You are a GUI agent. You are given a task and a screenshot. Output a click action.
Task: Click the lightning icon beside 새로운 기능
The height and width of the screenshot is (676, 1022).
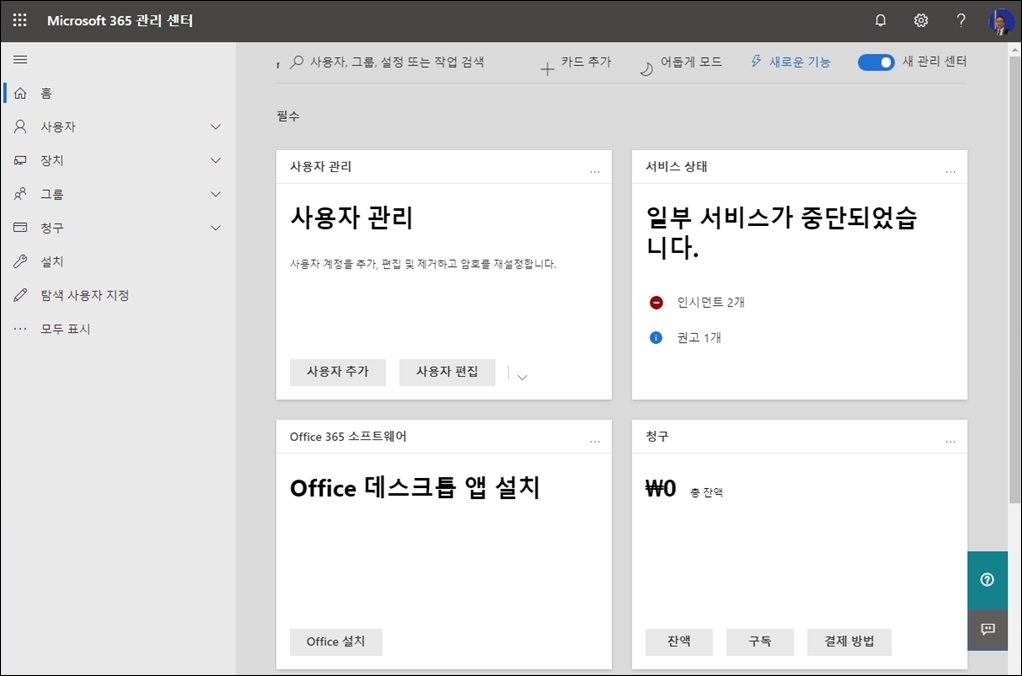756,61
